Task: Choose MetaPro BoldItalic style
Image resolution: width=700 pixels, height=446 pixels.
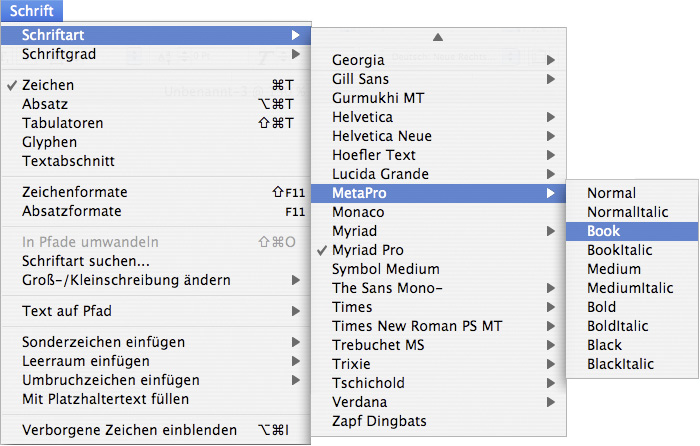Action: pyautogui.click(x=632, y=326)
